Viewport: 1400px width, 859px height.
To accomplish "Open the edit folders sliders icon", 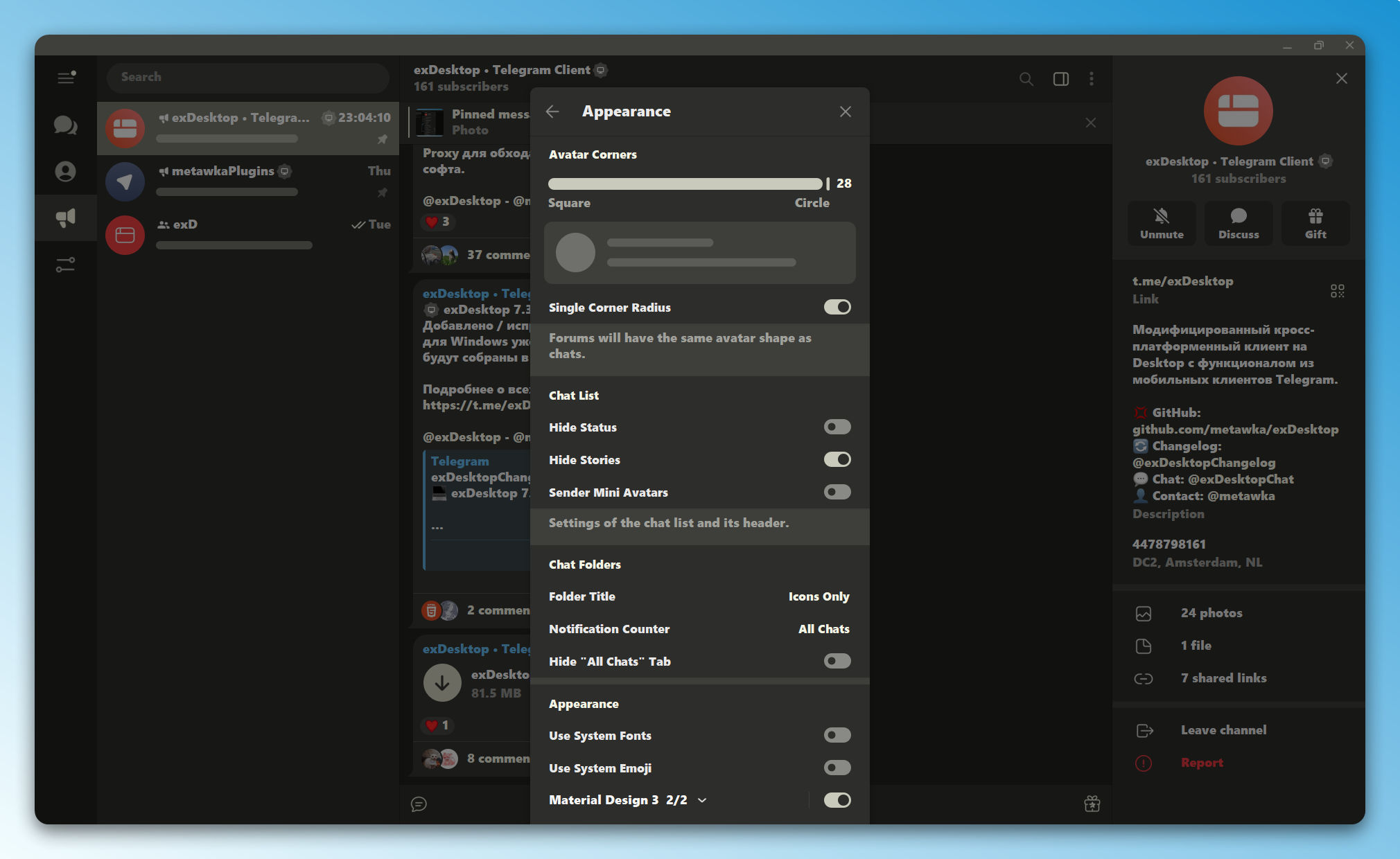I will click(x=66, y=265).
